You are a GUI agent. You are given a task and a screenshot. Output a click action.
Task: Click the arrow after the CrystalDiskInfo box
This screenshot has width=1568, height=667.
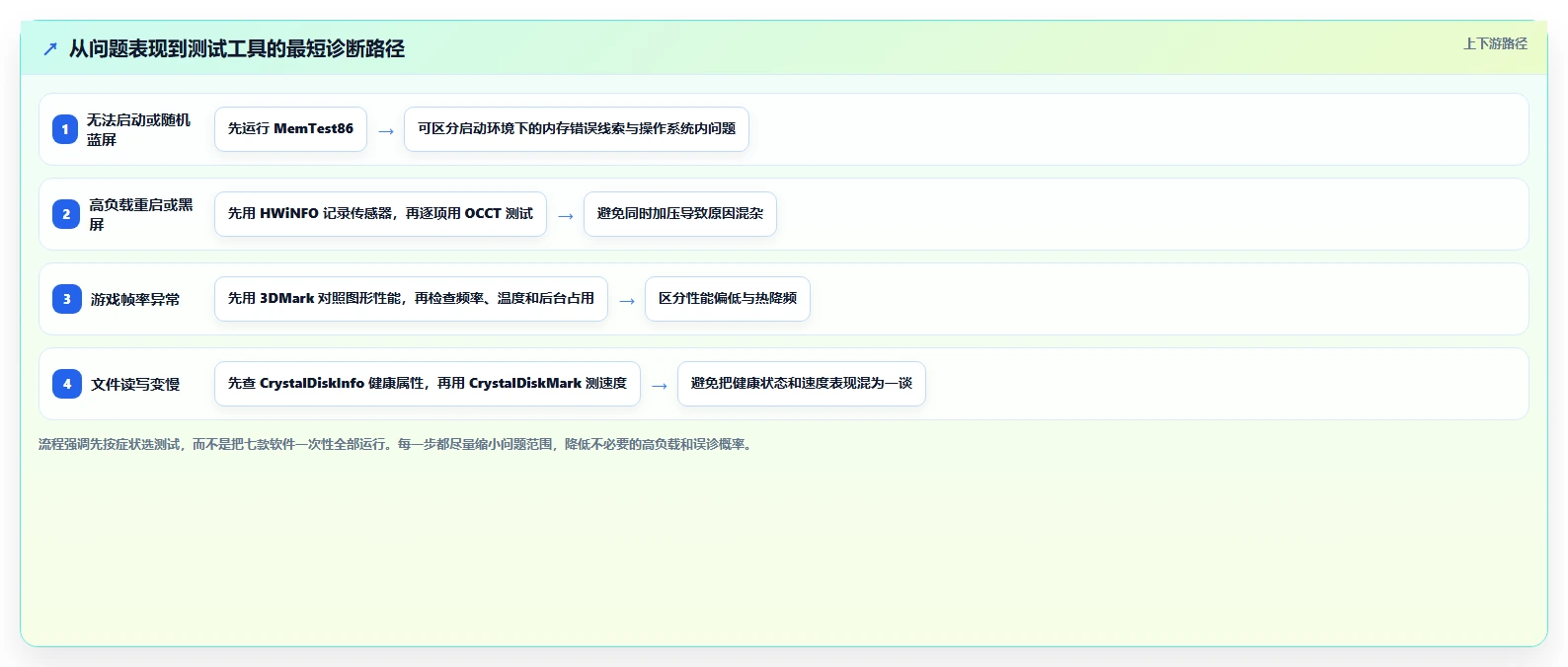tap(660, 386)
